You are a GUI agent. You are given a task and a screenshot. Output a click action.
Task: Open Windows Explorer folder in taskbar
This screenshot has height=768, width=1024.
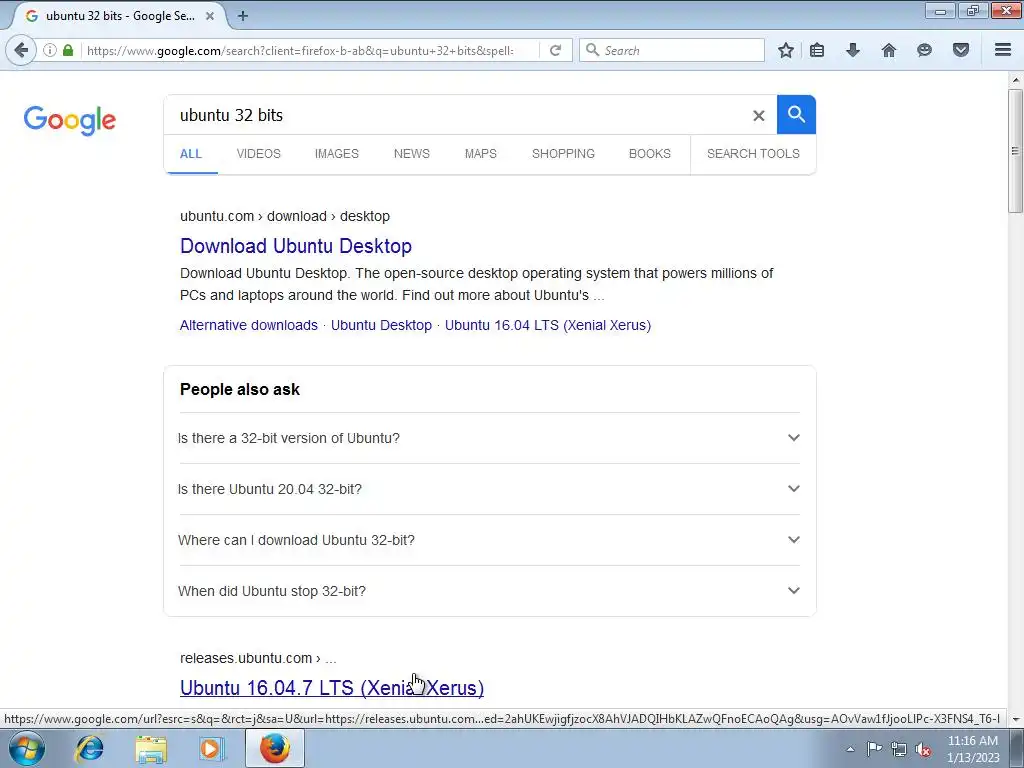(x=151, y=749)
